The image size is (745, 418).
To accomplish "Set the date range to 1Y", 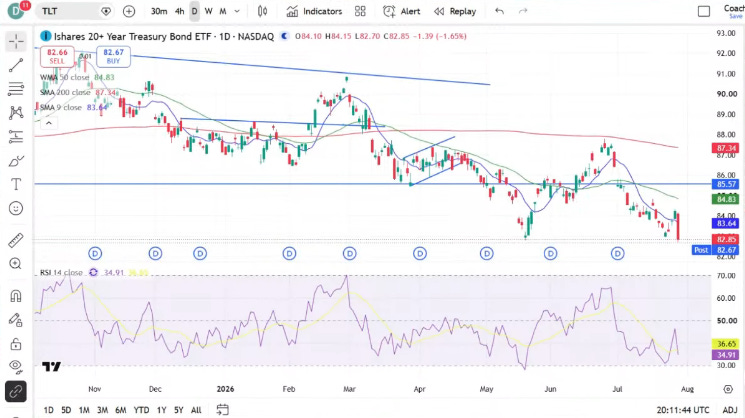I will pyautogui.click(x=162, y=410).
